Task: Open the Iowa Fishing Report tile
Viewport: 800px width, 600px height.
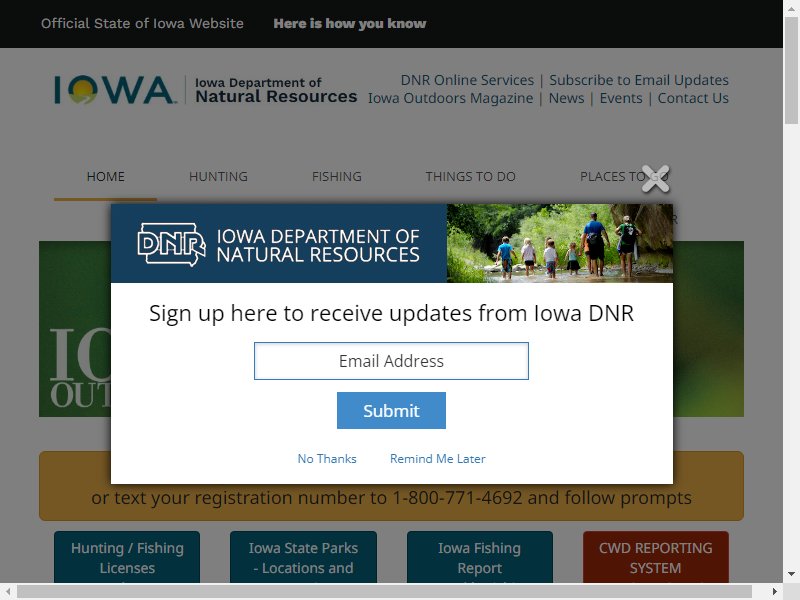Action: point(480,557)
